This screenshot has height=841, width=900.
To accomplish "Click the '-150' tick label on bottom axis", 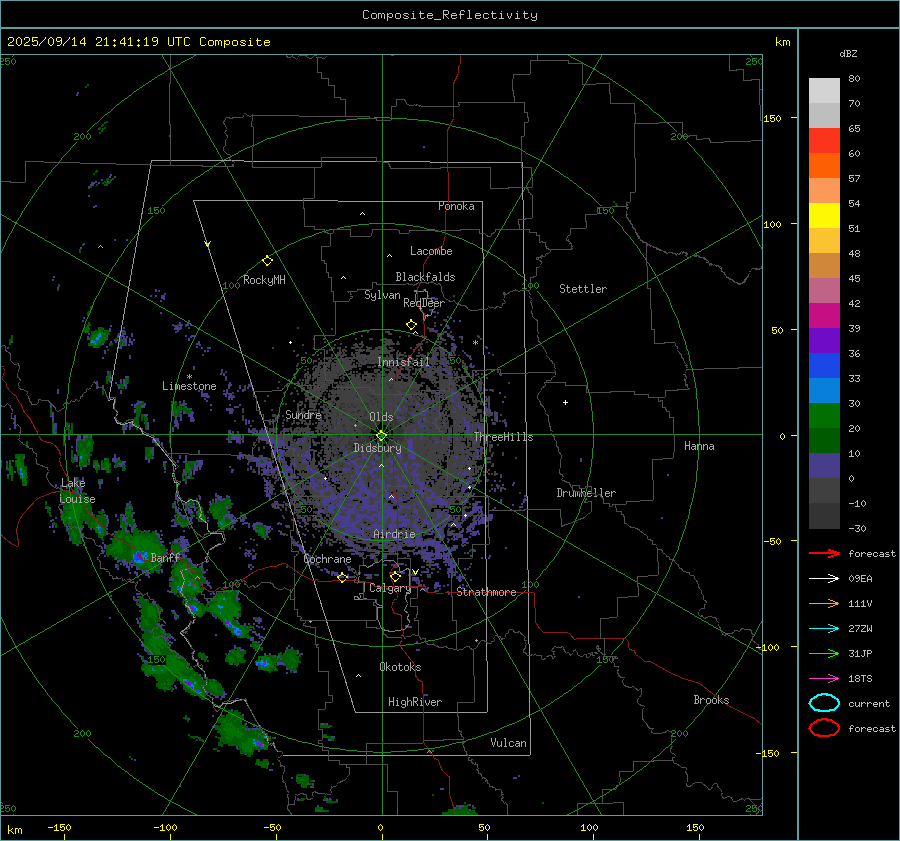I will (59, 828).
